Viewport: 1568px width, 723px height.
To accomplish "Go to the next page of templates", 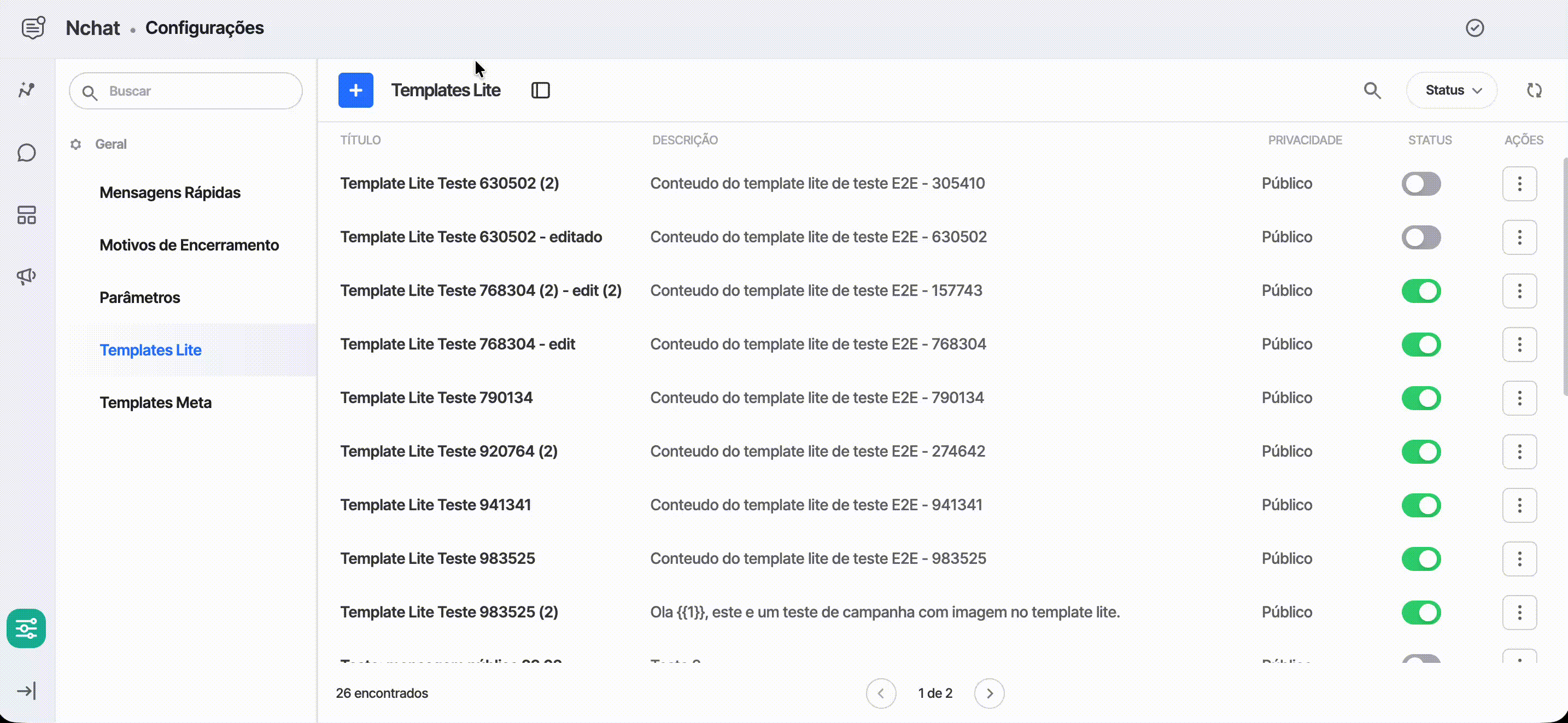I will pyautogui.click(x=989, y=693).
